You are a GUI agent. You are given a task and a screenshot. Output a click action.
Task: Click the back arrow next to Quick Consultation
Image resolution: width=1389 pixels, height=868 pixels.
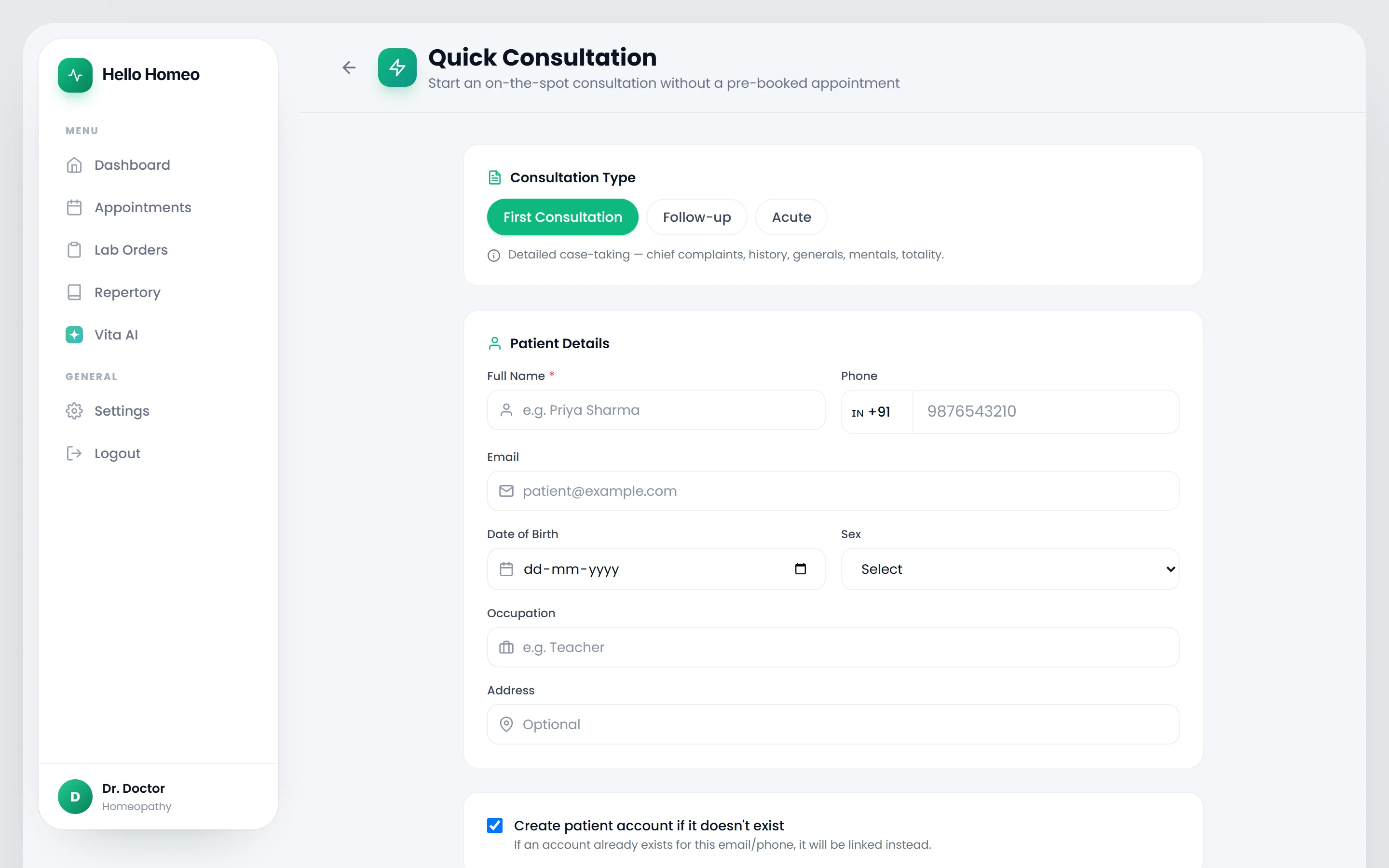(x=349, y=68)
